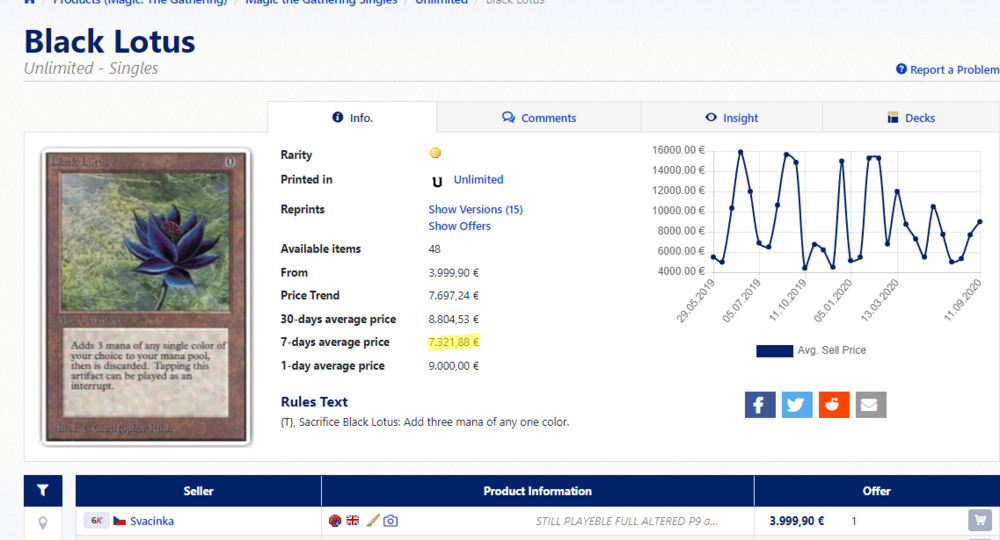Share on Reddit

(834, 404)
